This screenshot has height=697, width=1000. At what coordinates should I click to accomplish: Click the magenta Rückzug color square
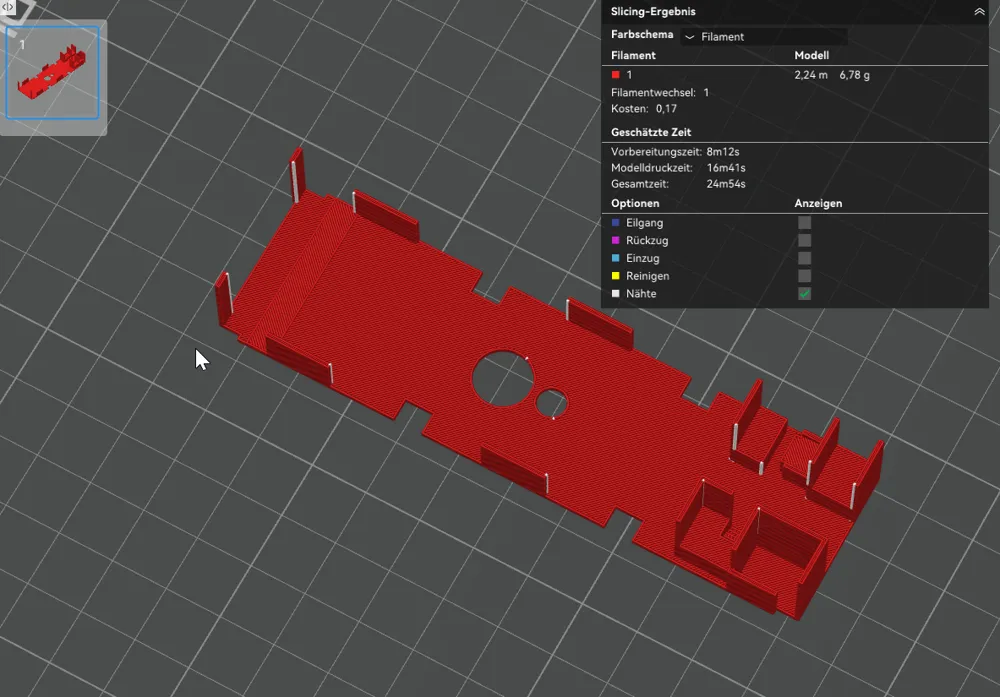point(616,240)
